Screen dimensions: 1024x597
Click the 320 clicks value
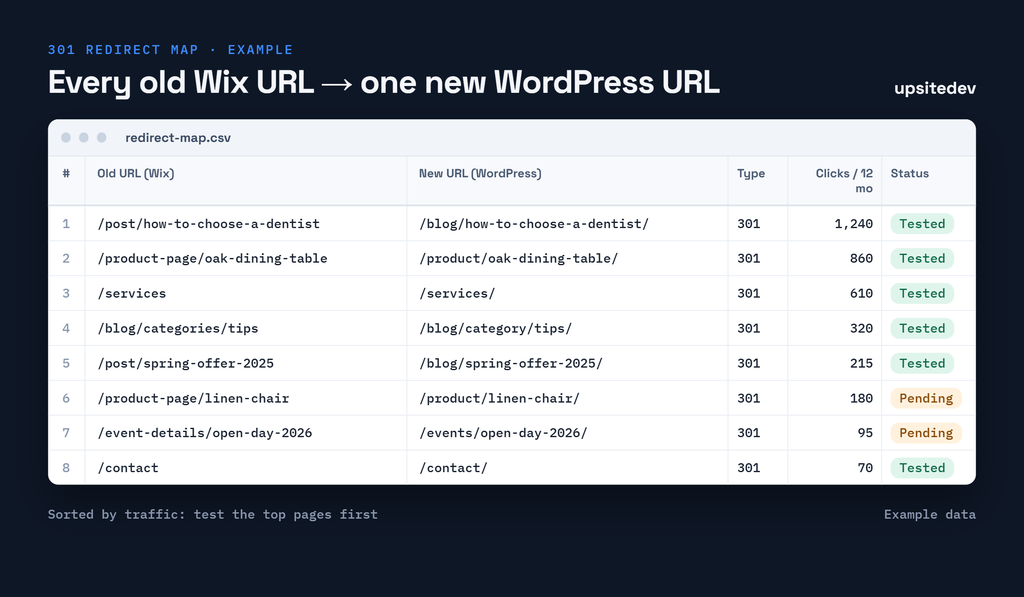click(861, 329)
